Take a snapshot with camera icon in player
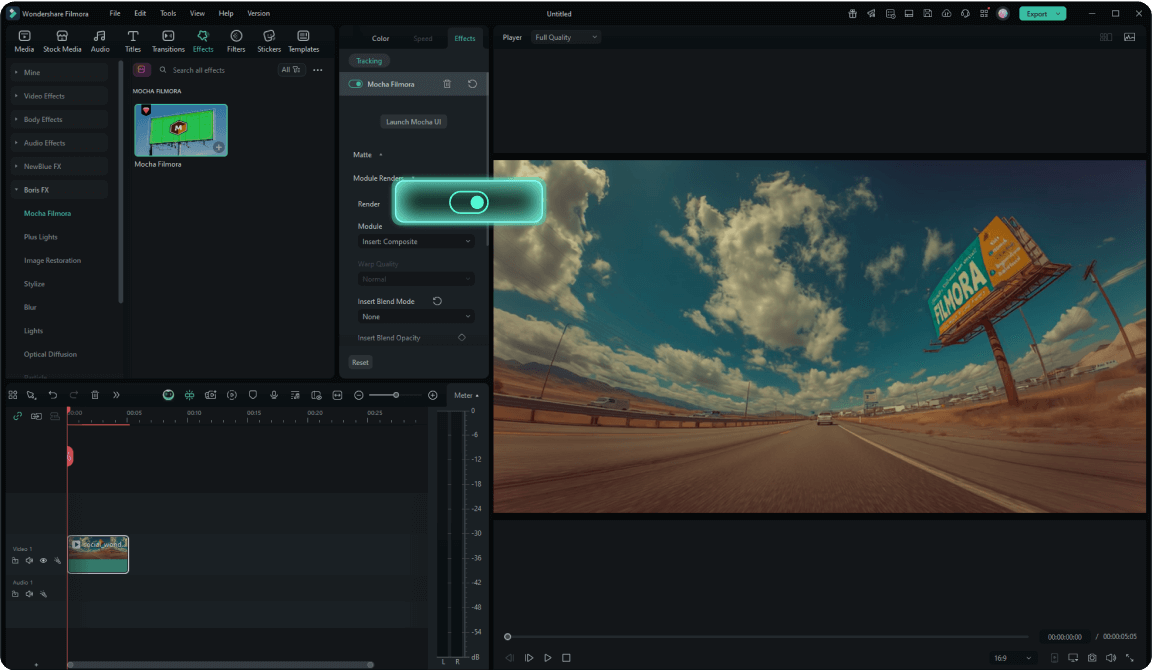Image resolution: width=1152 pixels, height=670 pixels. click(x=1092, y=658)
